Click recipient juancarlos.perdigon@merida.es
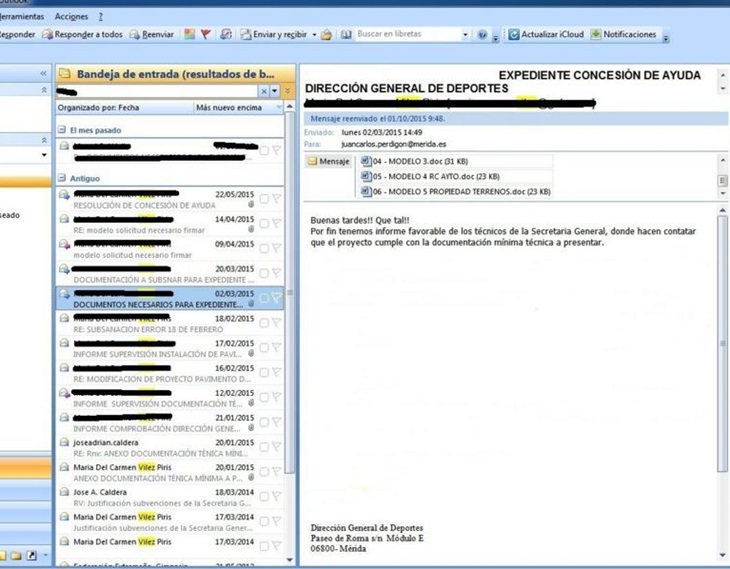This screenshot has width=730, height=569. [393, 144]
